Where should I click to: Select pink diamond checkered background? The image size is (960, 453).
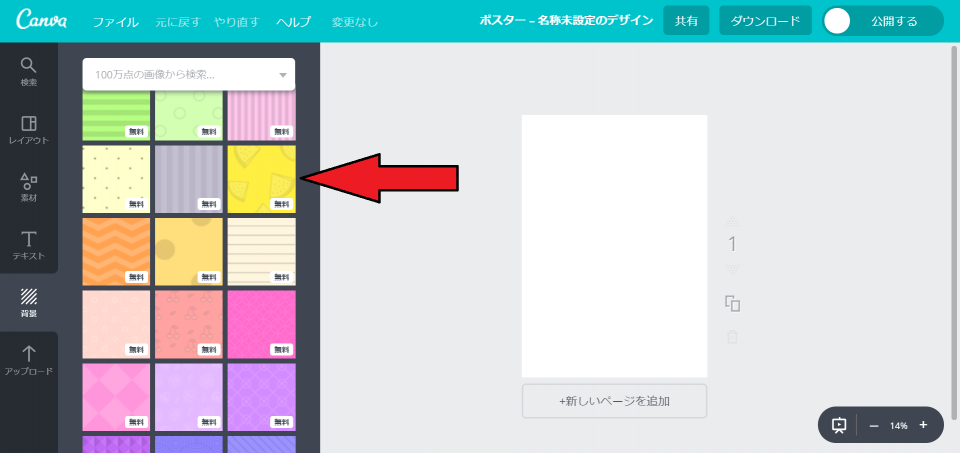tap(116, 397)
